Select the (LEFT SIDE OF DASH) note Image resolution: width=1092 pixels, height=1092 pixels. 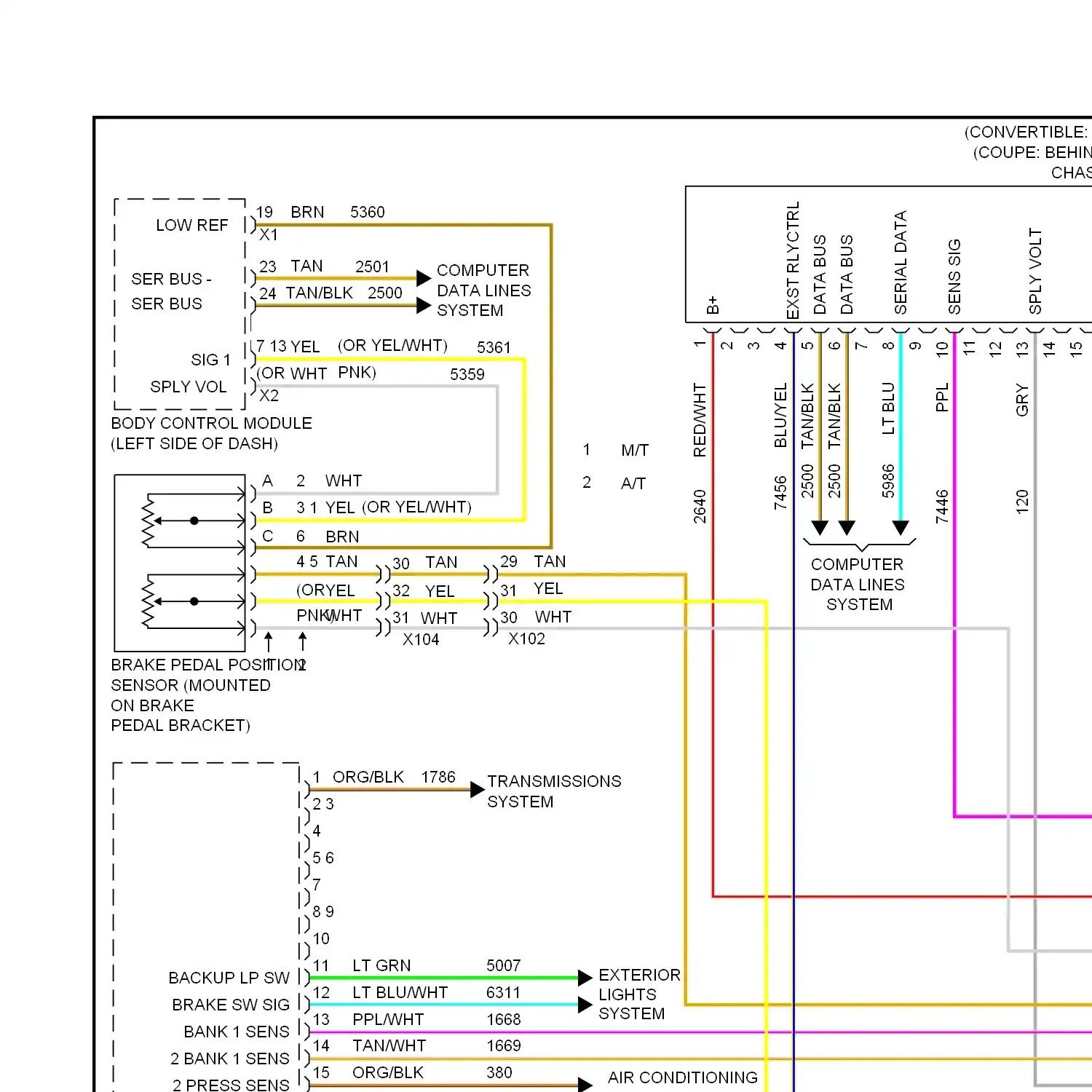(x=194, y=444)
